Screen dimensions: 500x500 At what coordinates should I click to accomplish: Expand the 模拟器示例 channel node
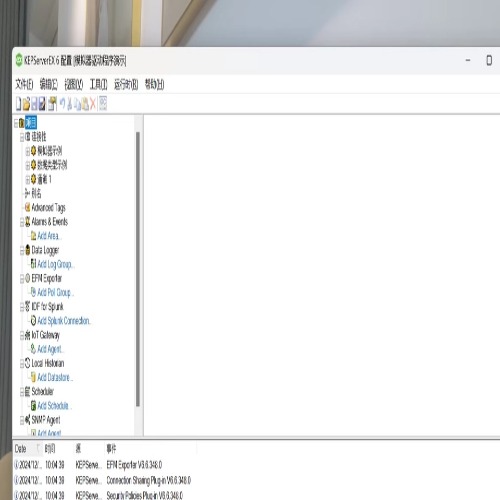pos(28,152)
